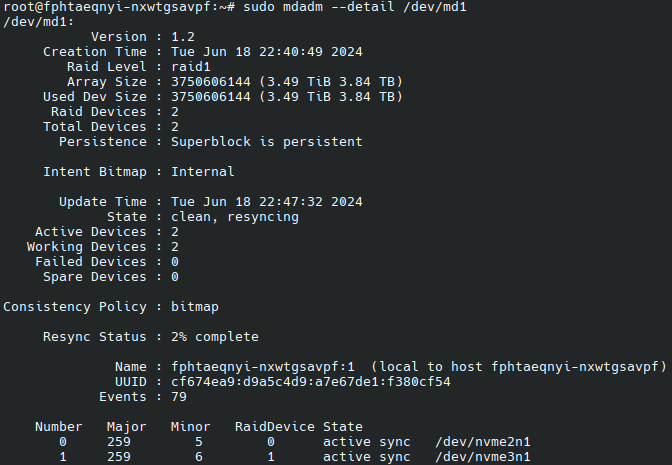672x465 pixels.
Task: Click the Consistency Policy bitmap value
Action: click(195, 307)
